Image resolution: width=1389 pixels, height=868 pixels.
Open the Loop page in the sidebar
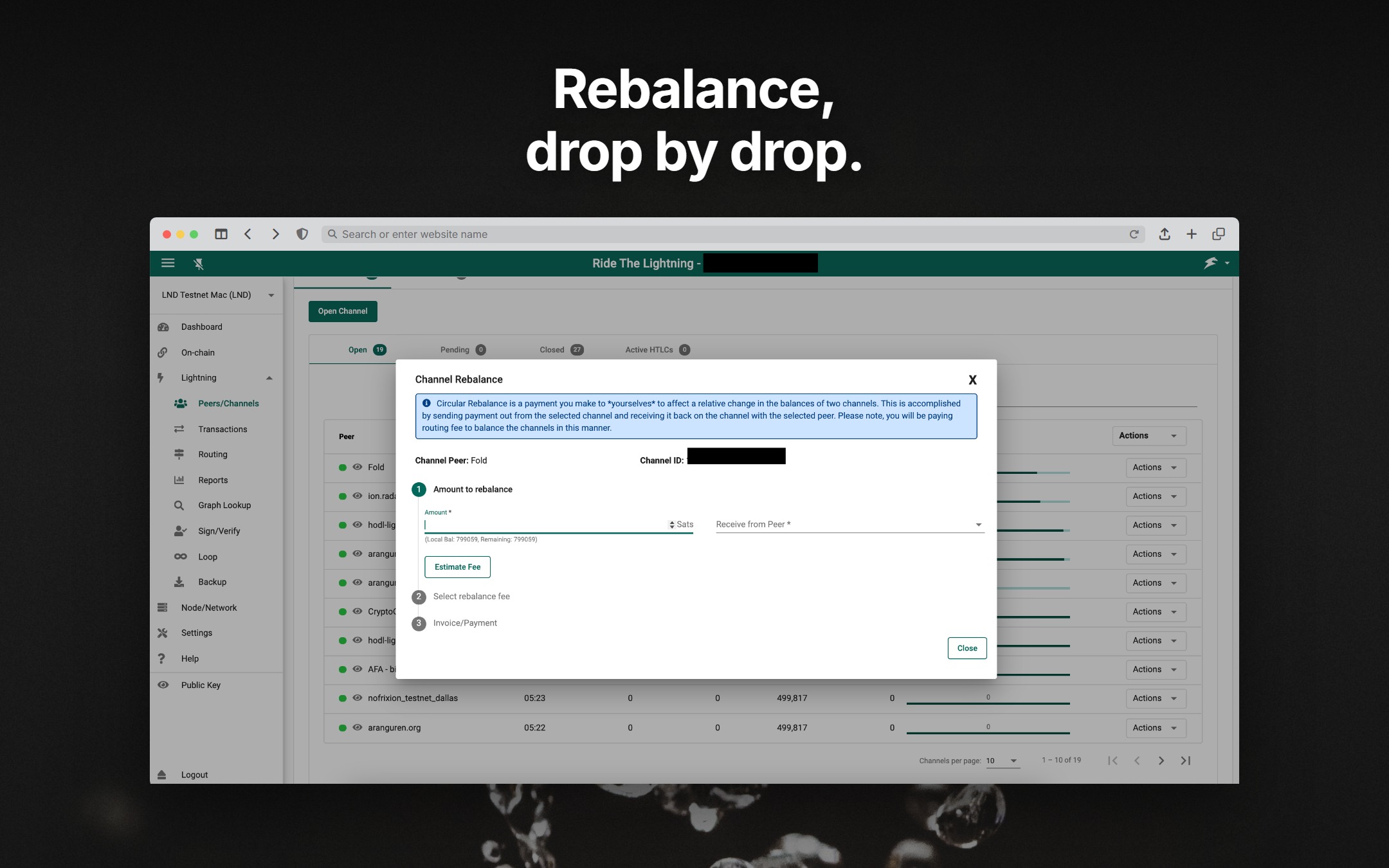(207, 557)
